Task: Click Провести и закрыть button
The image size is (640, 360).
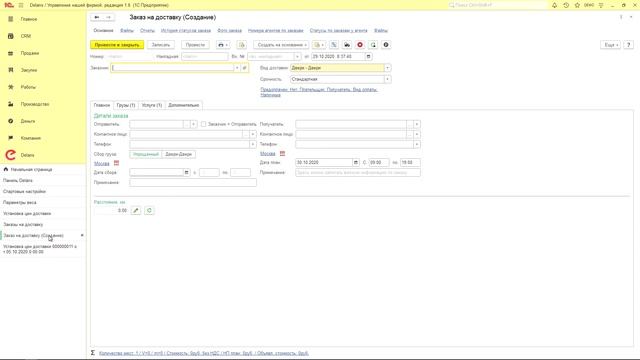Action: pos(117,45)
